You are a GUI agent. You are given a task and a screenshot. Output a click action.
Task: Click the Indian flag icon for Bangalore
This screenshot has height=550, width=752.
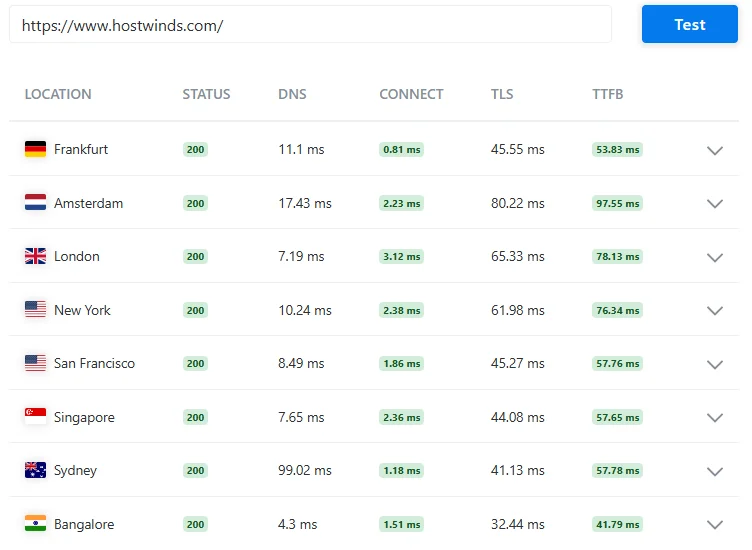(35, 523)
